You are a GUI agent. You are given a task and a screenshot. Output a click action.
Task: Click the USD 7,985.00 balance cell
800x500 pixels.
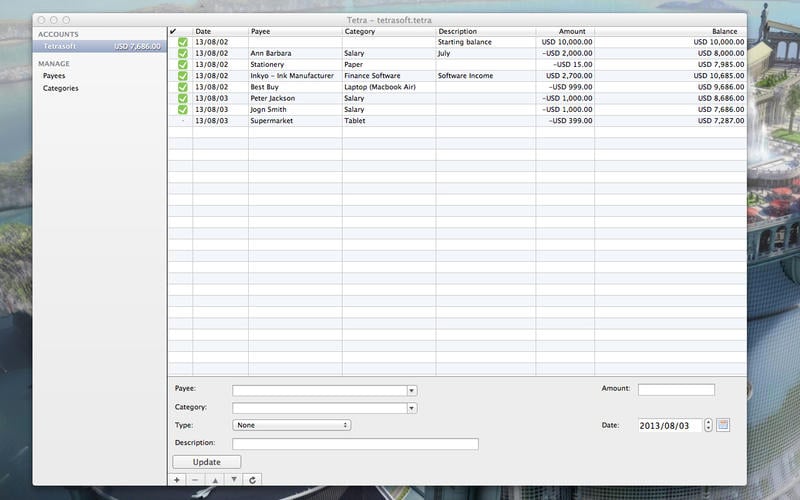point(670,65)
